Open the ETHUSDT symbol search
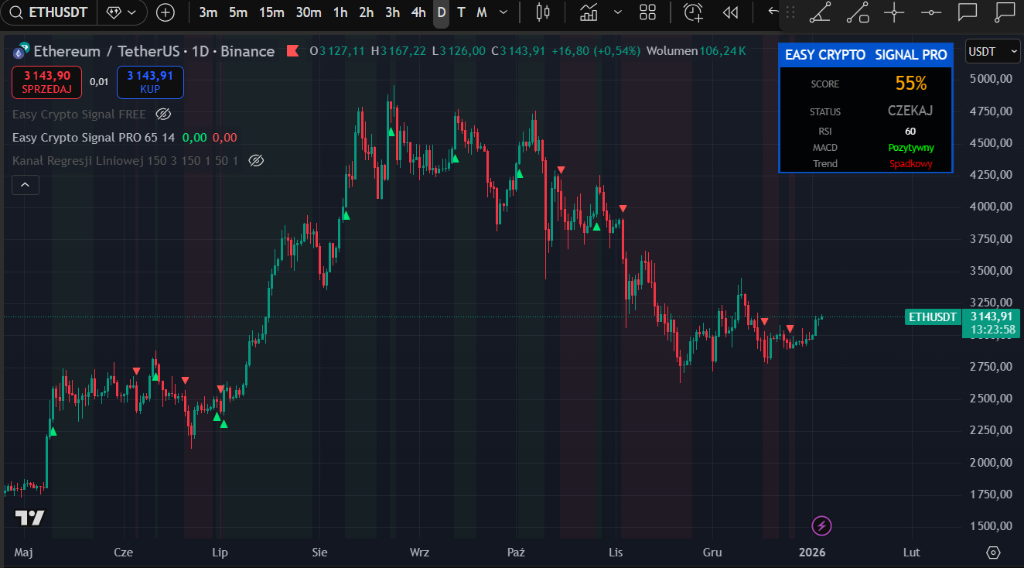Viewport: 1024px width, 568px height. [x=49, y=12]
